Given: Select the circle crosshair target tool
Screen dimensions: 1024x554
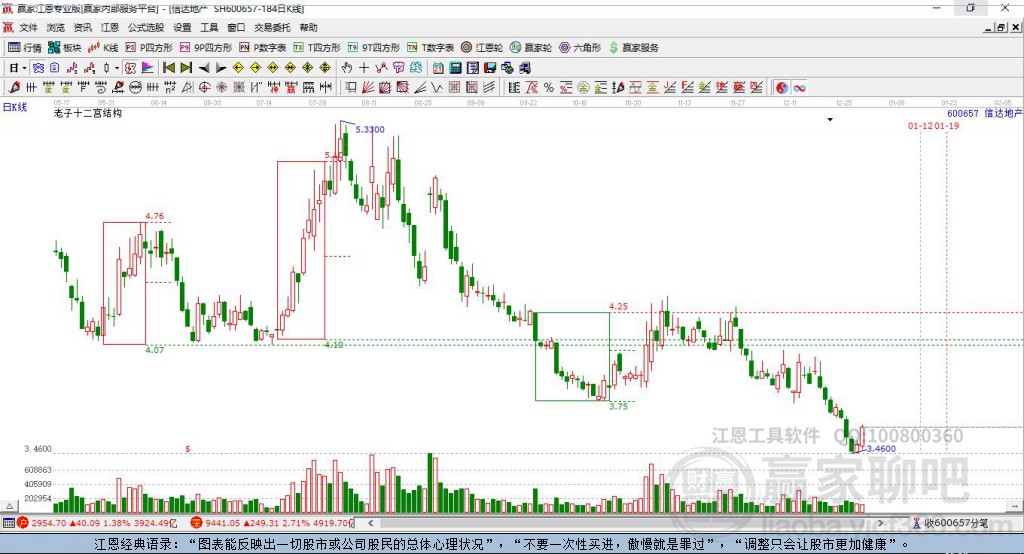Looking at the screenshot, I should [x=204, y=88].
